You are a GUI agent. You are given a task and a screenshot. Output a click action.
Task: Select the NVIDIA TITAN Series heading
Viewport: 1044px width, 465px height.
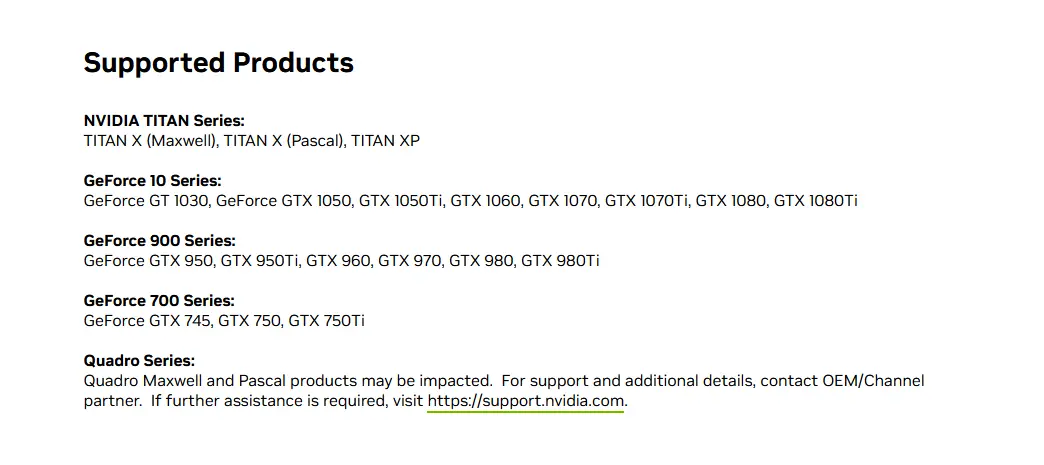(164, 121)
